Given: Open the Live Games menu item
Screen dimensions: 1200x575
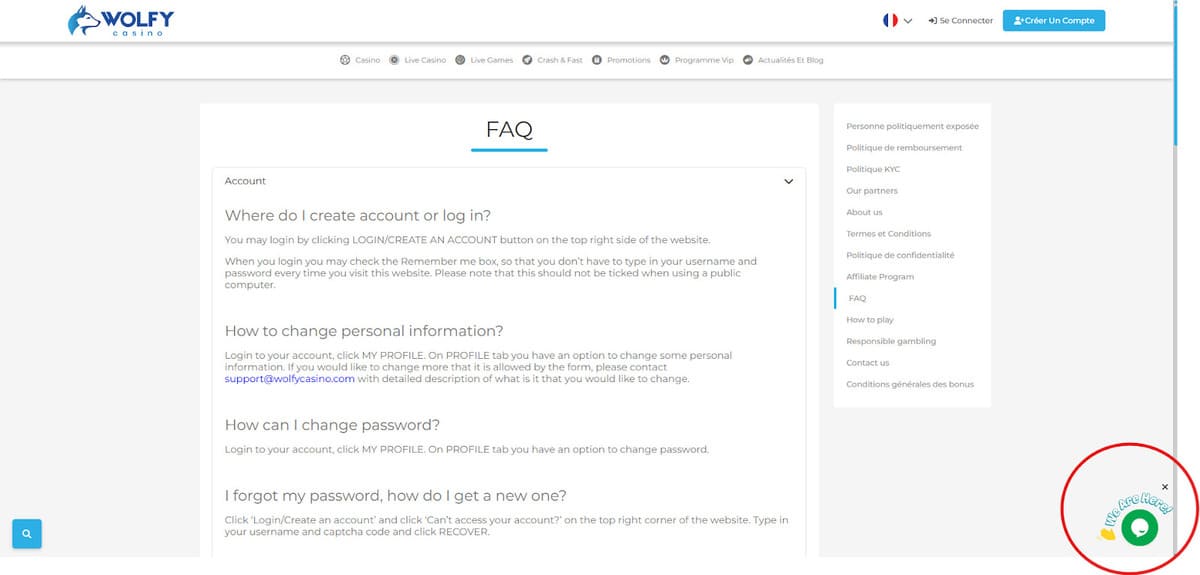Looking at the screenshot, I should (491, 60).
